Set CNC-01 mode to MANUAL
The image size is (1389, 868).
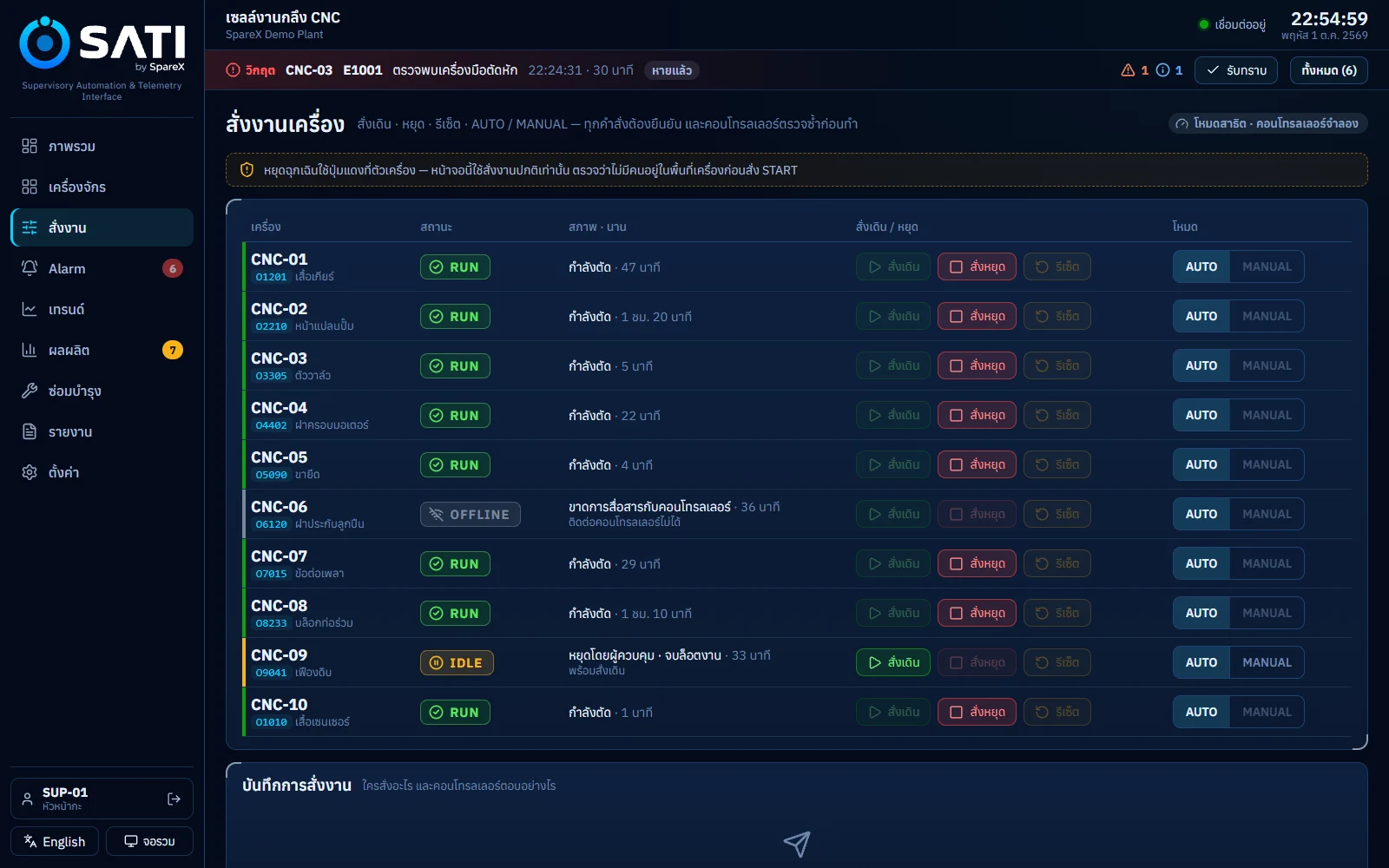(1267, 266)
